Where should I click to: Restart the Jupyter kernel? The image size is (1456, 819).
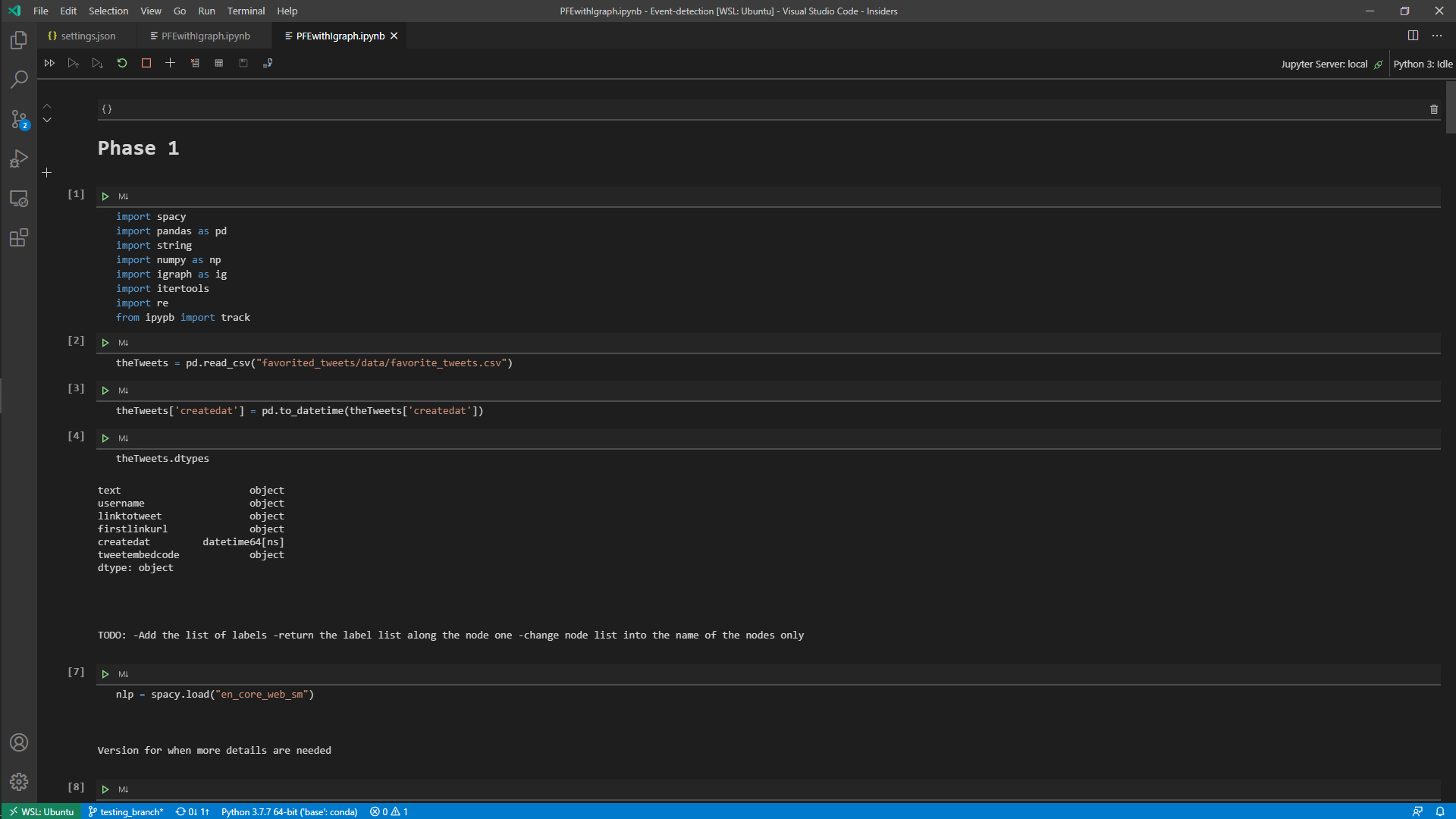tap(122, 63)
